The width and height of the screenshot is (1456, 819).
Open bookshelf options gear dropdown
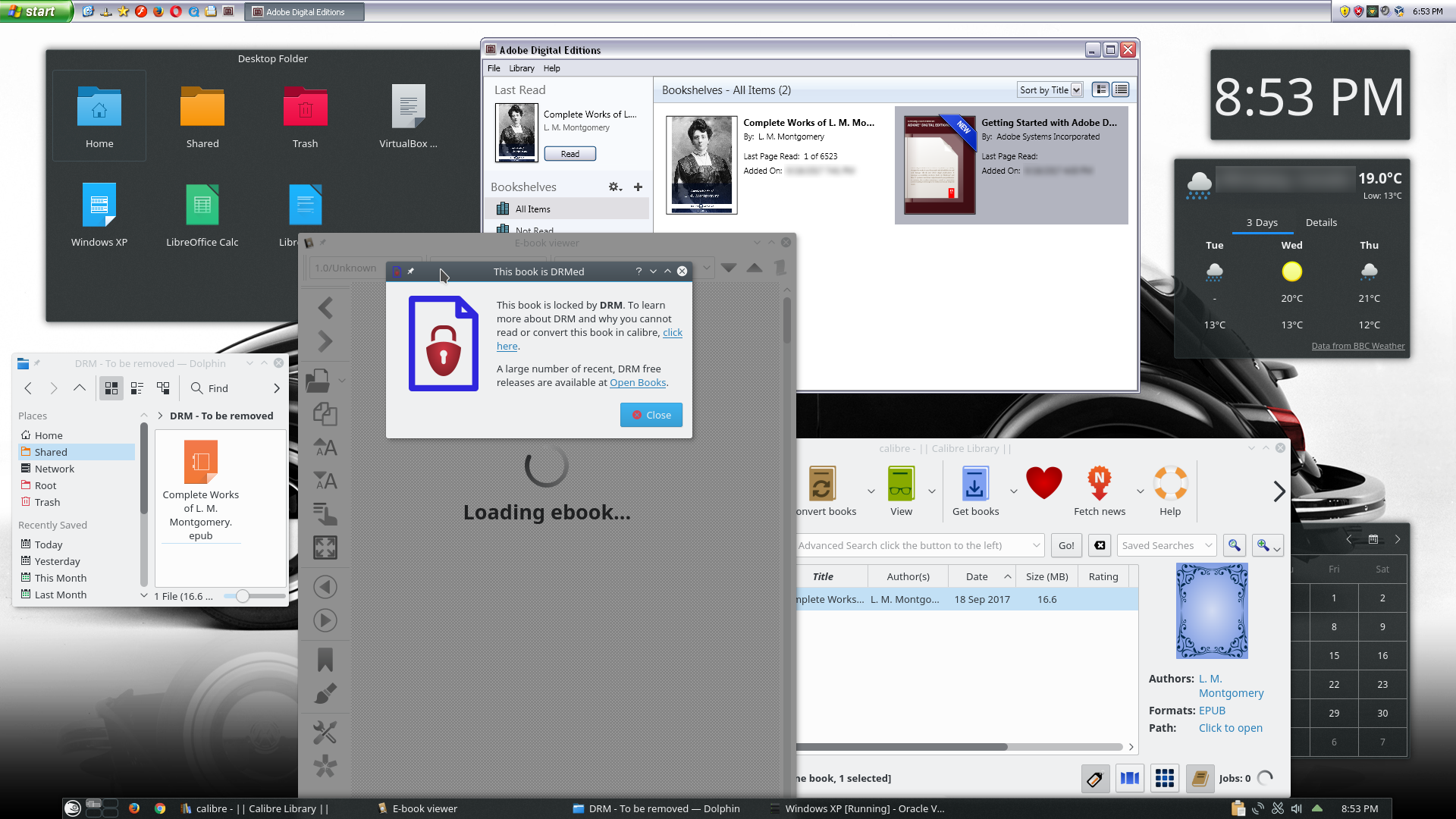(x=615, y=187)
